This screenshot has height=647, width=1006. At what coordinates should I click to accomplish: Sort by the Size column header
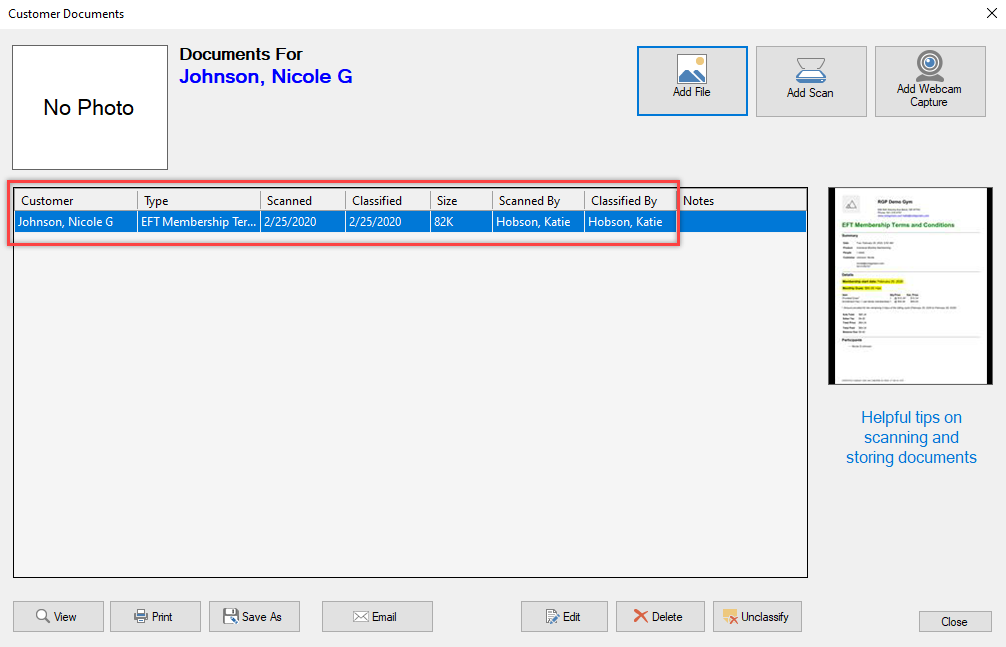click(x=461, y=200)
